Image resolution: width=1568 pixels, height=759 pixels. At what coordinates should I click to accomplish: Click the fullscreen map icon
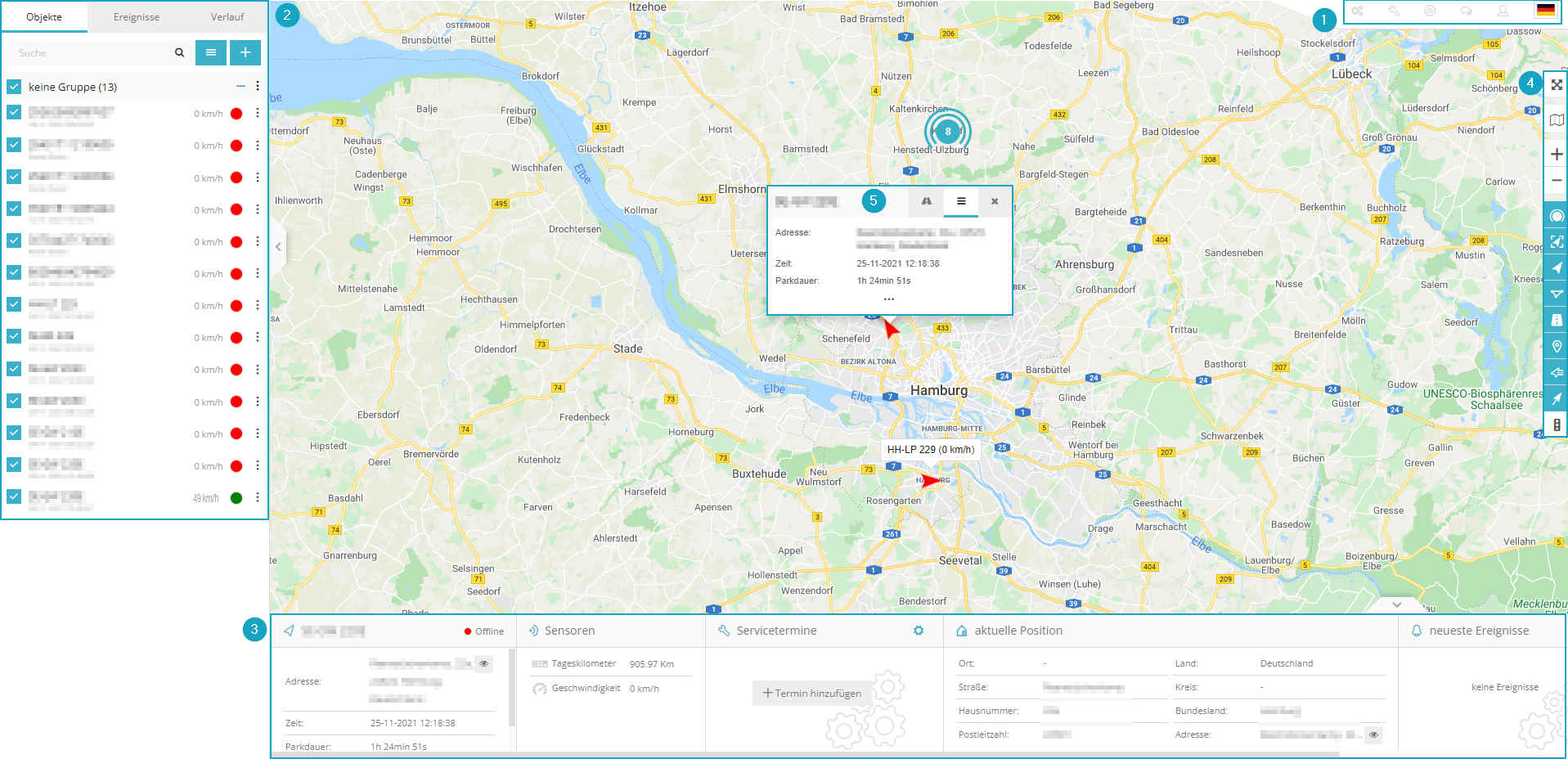point(1556,85)
